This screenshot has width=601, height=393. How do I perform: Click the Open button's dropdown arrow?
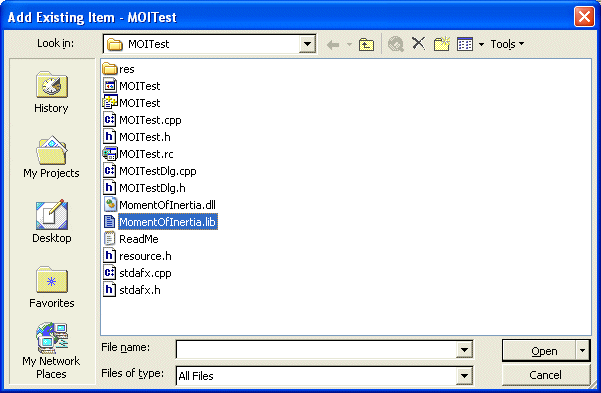tap(583, 351)
